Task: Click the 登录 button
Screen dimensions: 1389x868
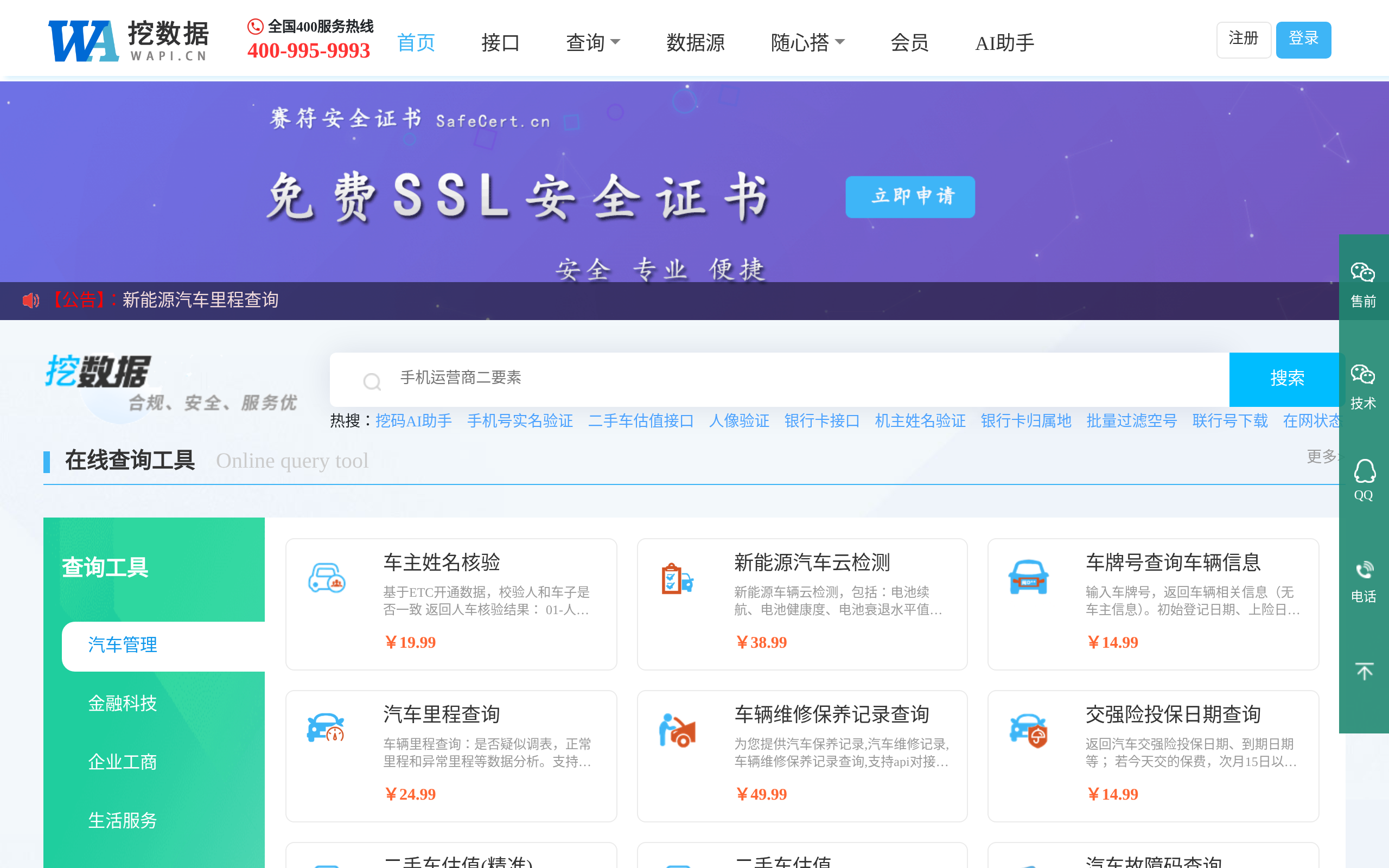Action: pos(1303,40)
